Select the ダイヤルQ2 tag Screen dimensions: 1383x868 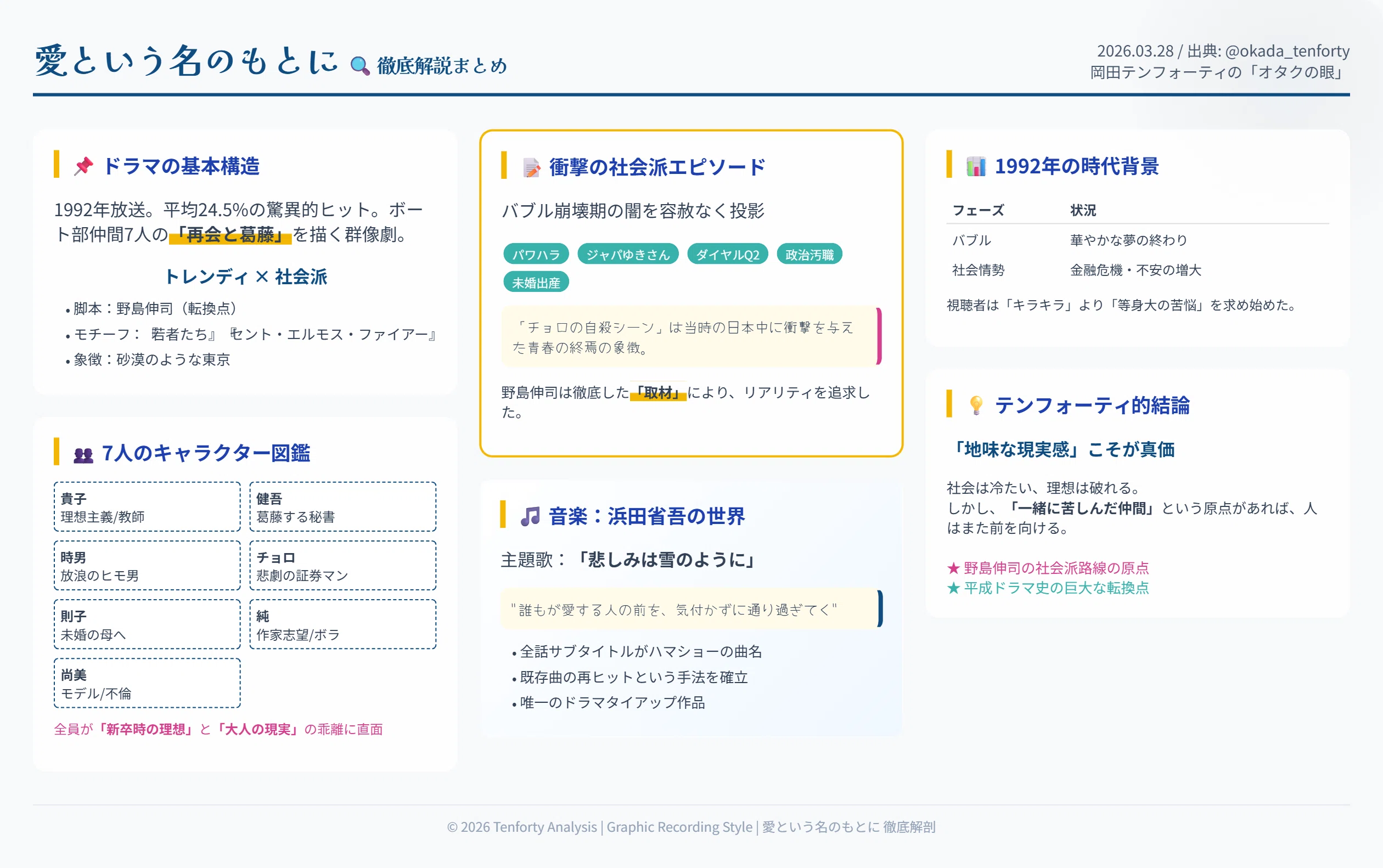(727, 255)
